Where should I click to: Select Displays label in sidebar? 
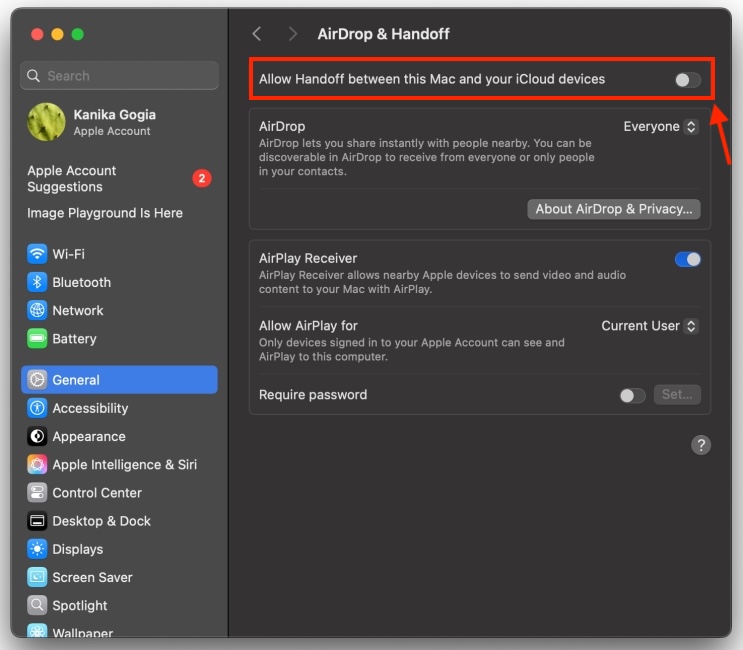(x=78, y=550)
